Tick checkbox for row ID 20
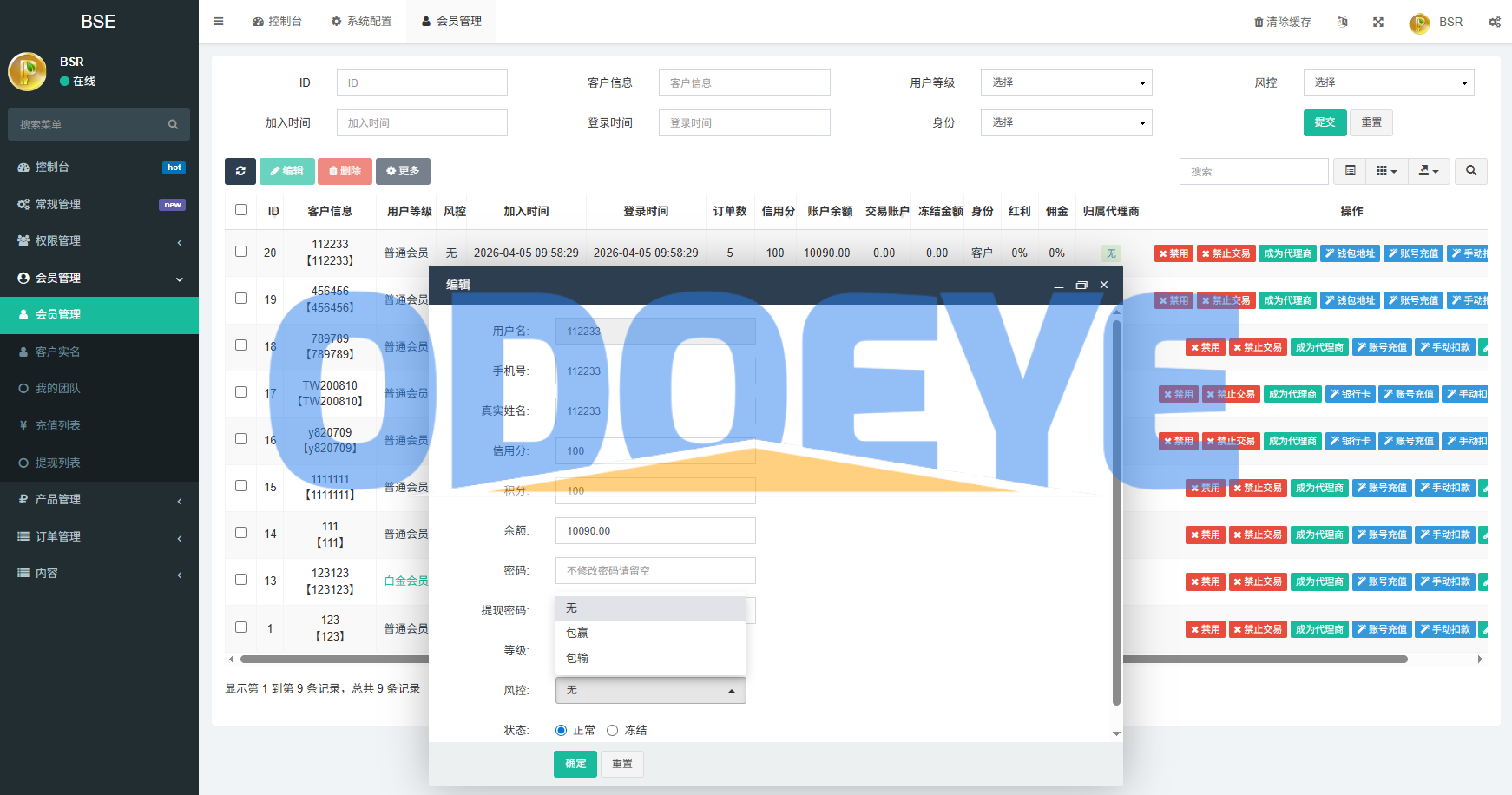The image size is (1512, 795). 241,252
